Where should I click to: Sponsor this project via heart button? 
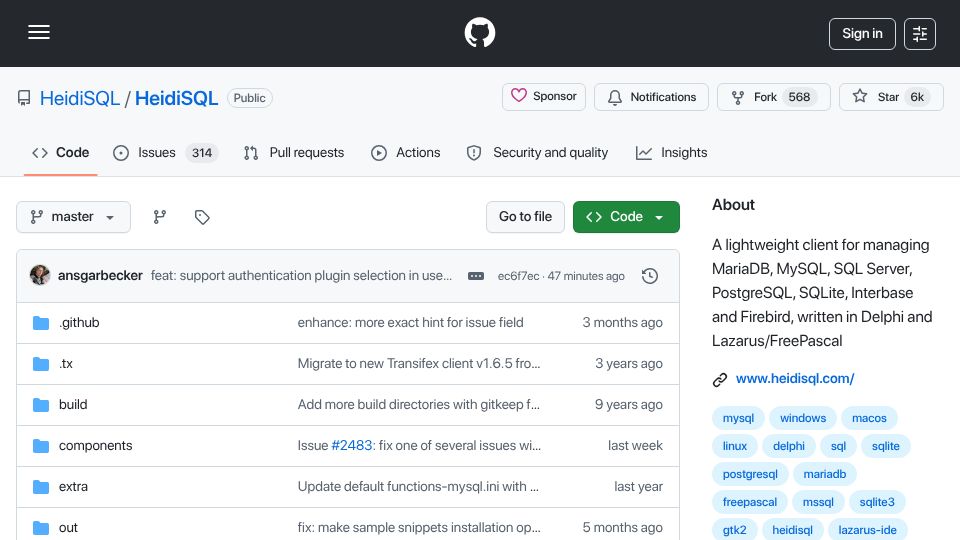tap(544, 97)
